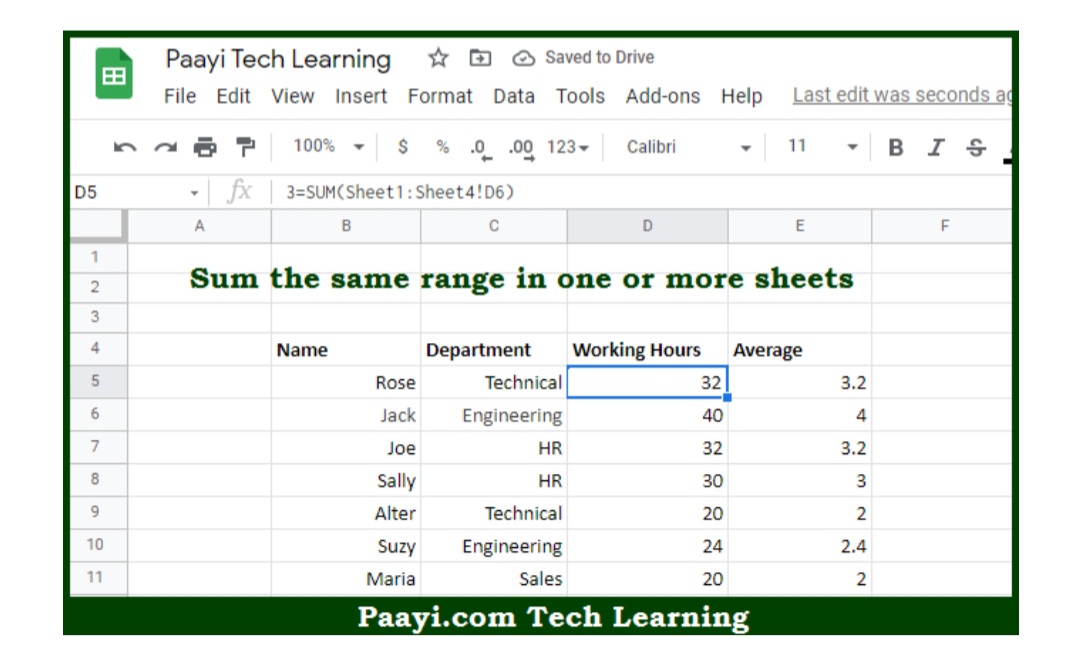Toggle strikethrough formatting
1080x670 pixels.
(976, 147)
